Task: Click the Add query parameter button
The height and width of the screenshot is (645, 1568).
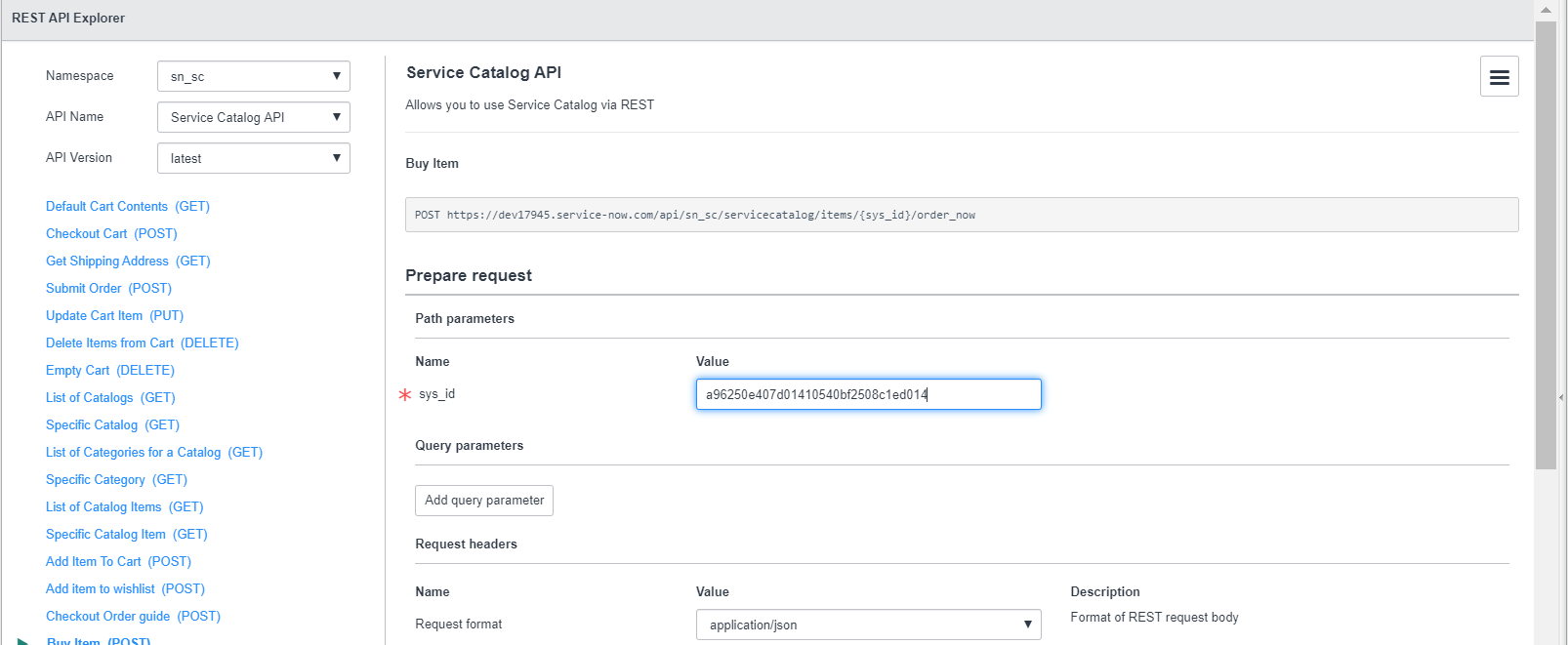Action: [x=484, y=500]
